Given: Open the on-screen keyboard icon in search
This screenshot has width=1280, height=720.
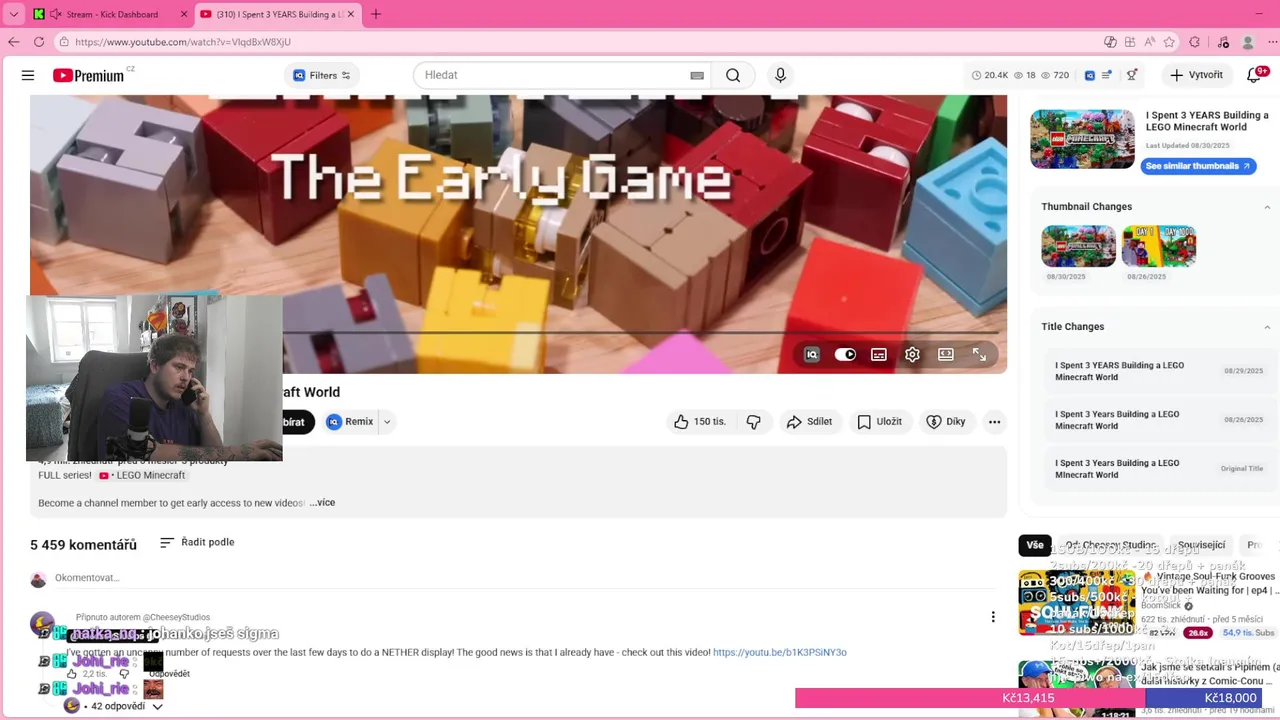Looking at the screenshot, I should coord(697,75).
